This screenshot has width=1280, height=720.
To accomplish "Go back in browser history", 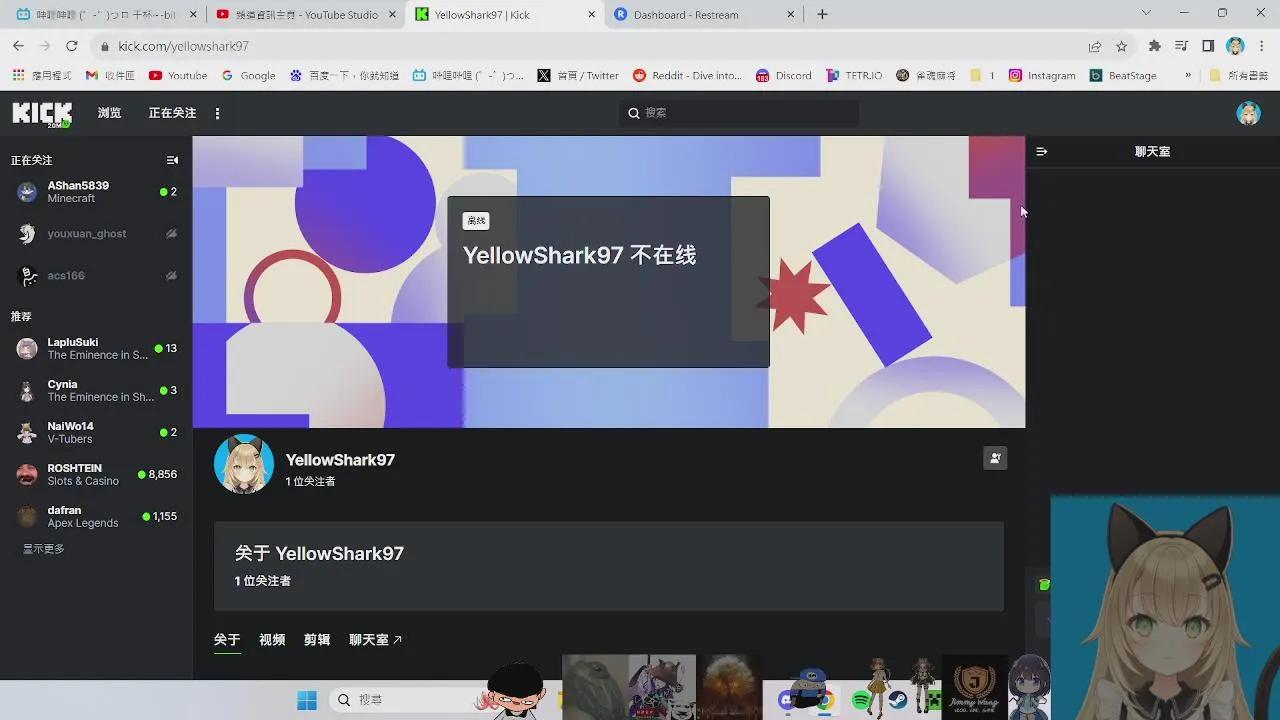I will point(18,46).
